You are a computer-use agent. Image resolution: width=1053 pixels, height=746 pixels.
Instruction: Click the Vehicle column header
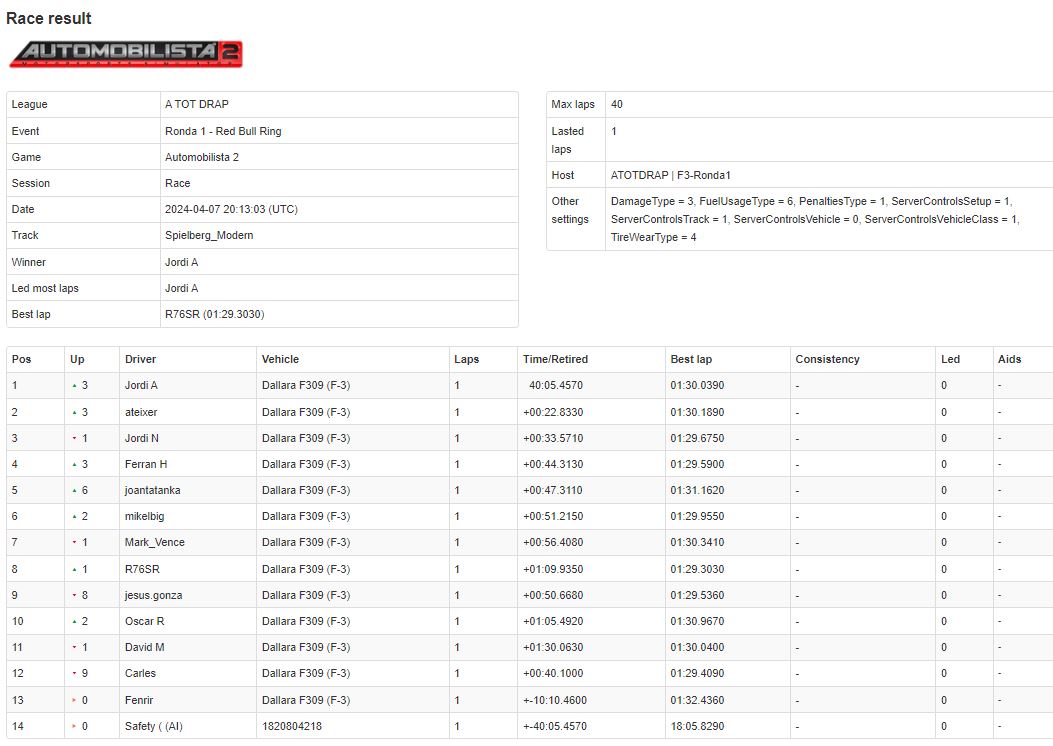(280, 359)
